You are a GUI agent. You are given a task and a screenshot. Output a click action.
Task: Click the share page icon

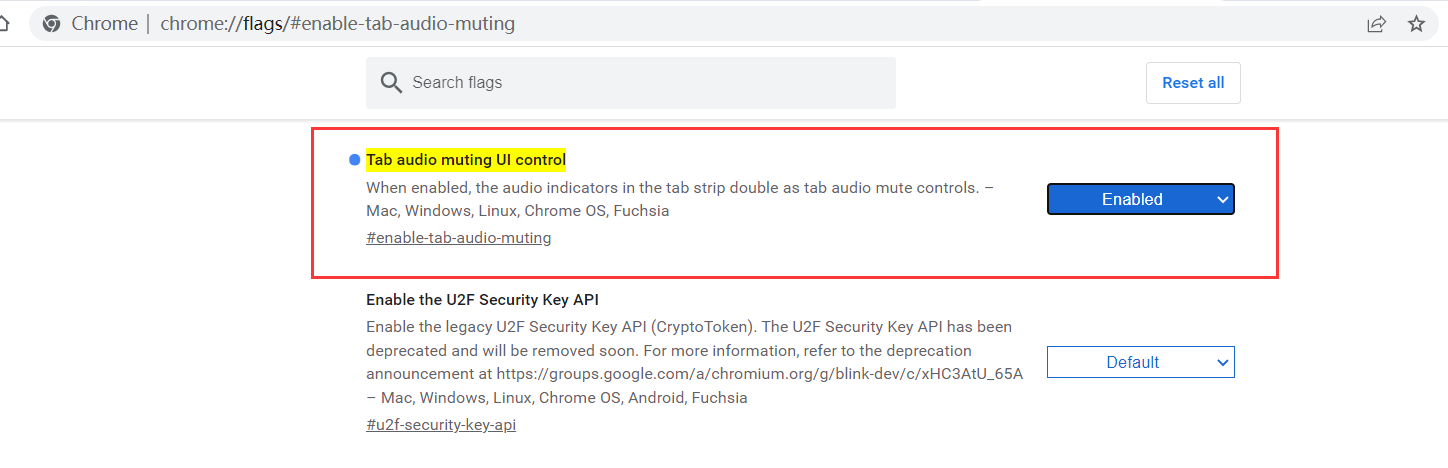coord(1377,23)
